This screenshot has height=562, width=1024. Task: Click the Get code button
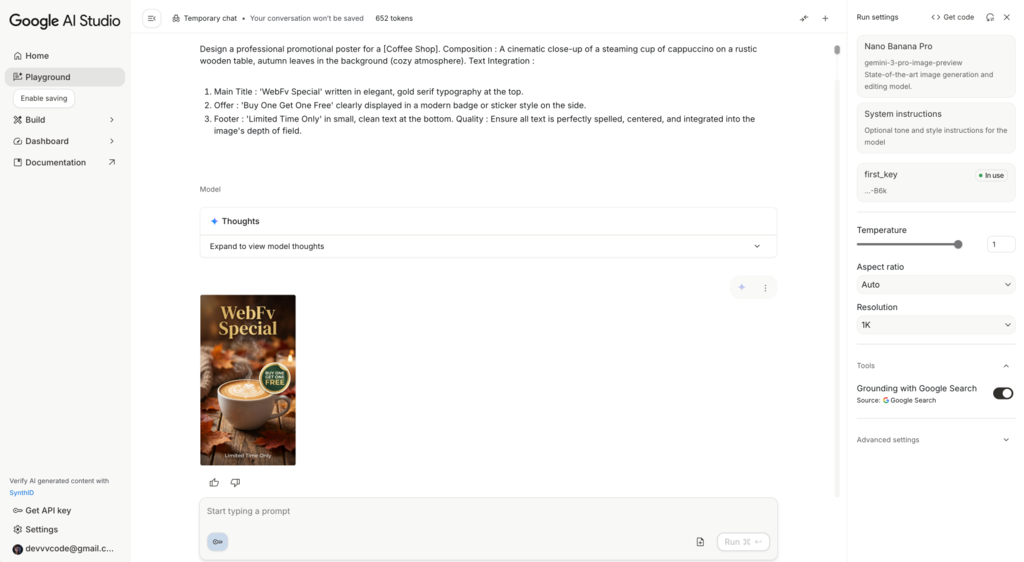[952, 18]
